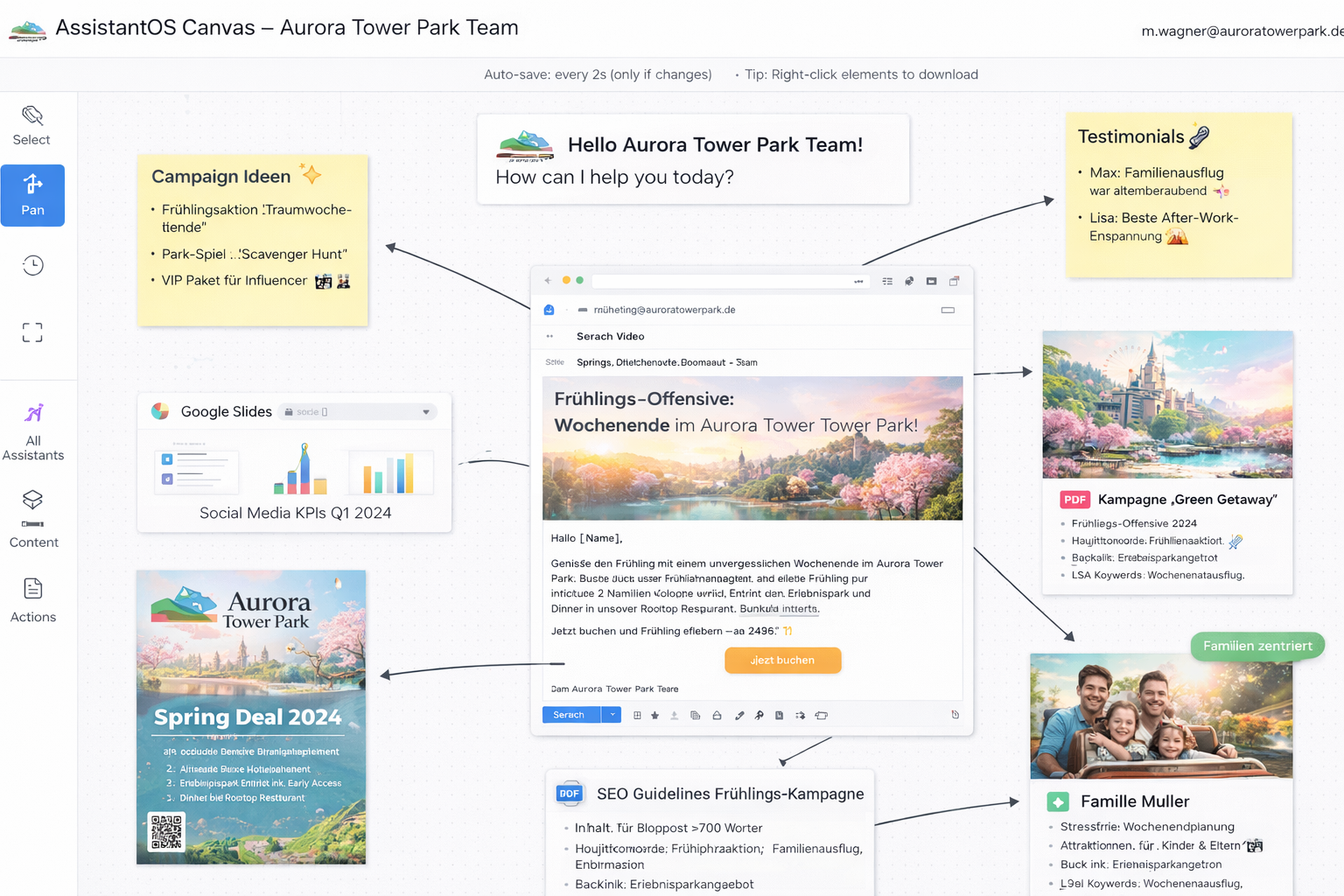Click the Frühlings-Offensive email banner image

[x=752, y=448]
